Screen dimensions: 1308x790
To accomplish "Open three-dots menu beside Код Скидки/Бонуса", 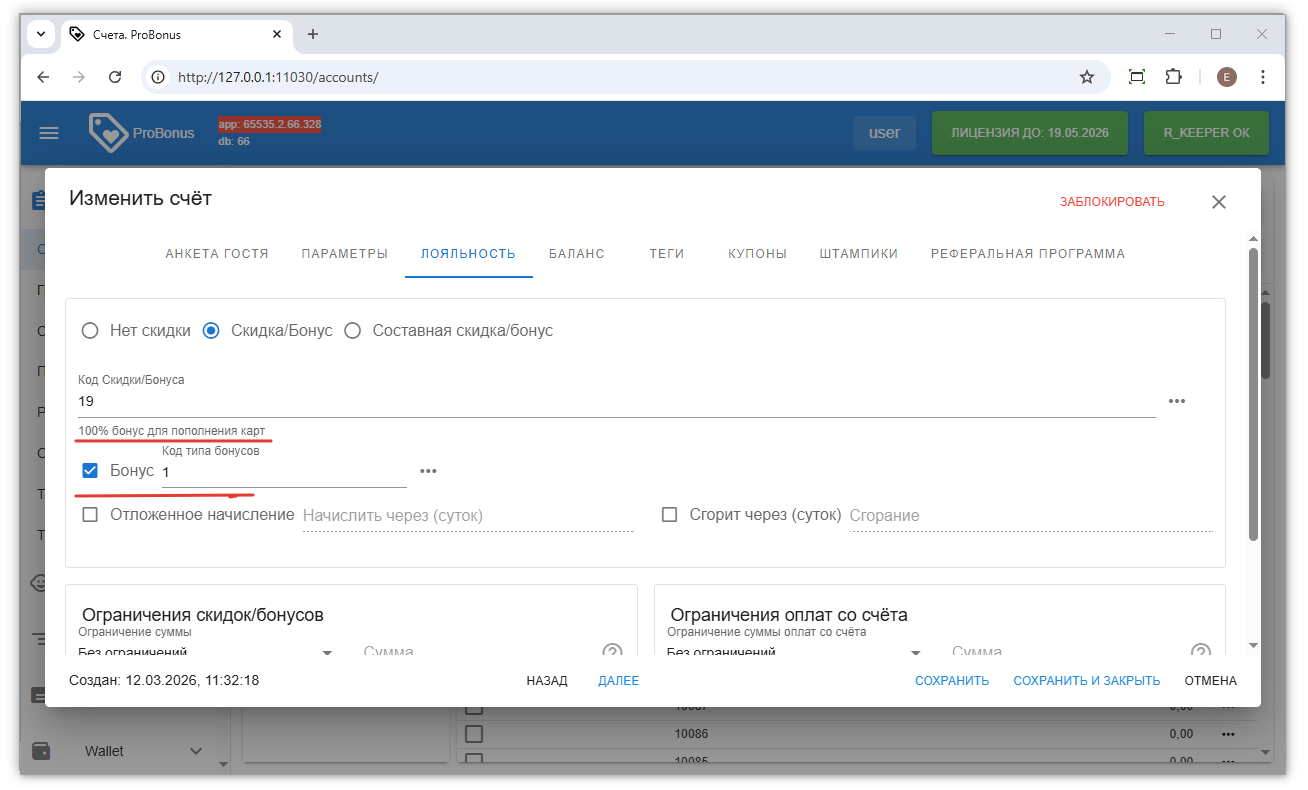I will (x=1177, y=401).
